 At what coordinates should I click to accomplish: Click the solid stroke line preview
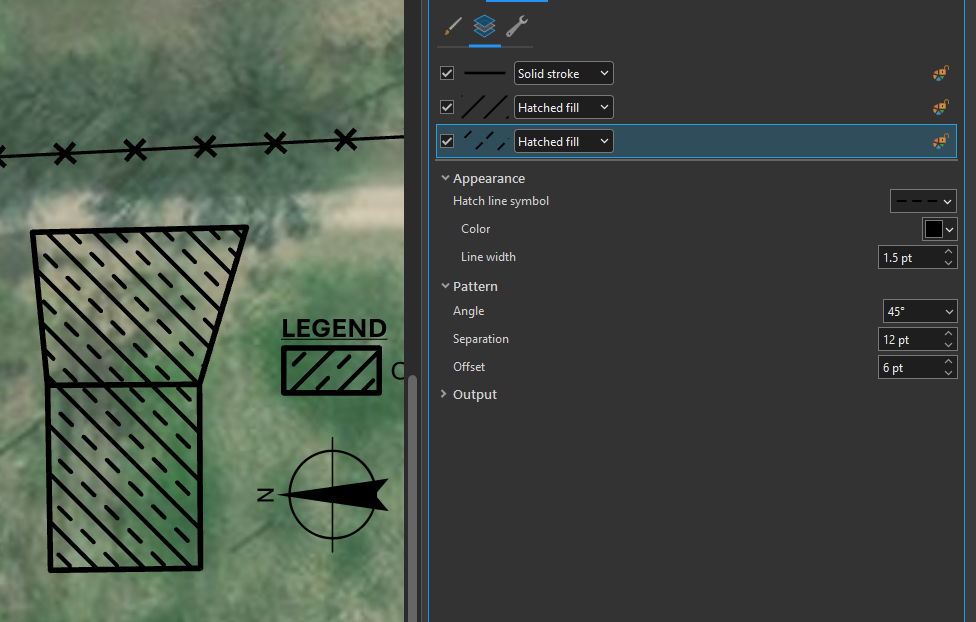tap(485, 73)
